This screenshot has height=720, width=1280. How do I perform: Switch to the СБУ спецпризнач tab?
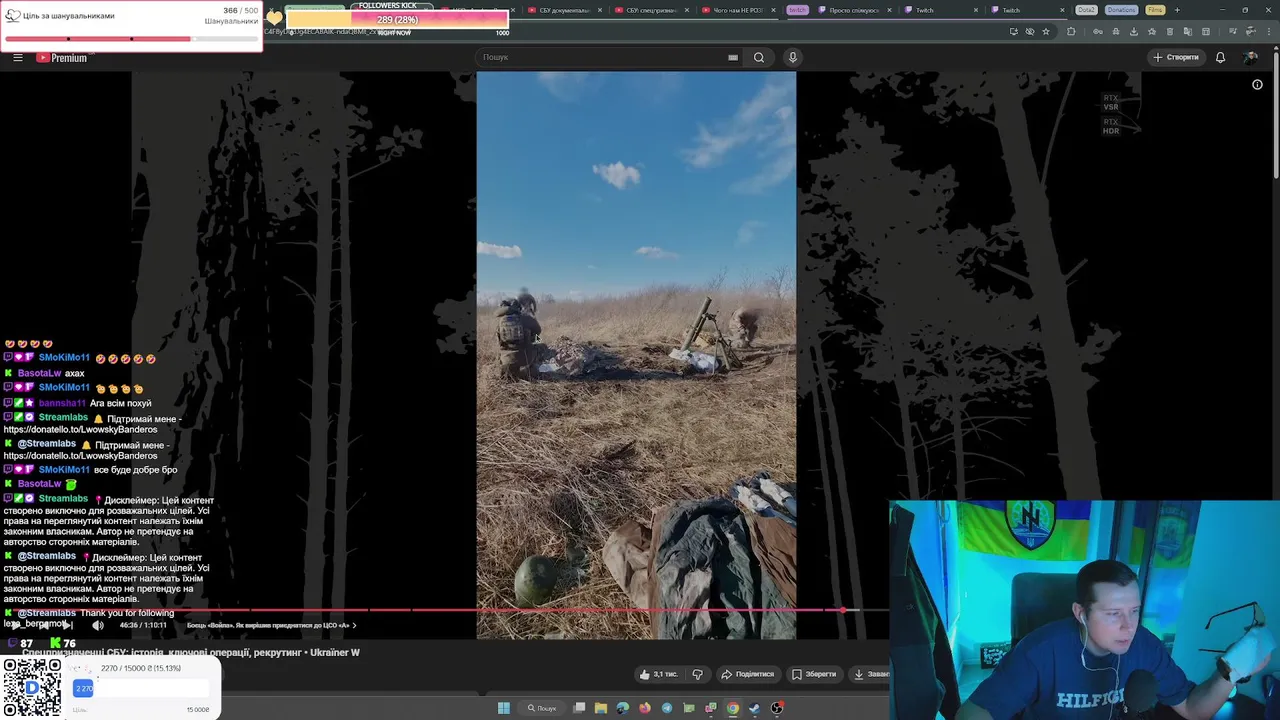pos(652,10)
